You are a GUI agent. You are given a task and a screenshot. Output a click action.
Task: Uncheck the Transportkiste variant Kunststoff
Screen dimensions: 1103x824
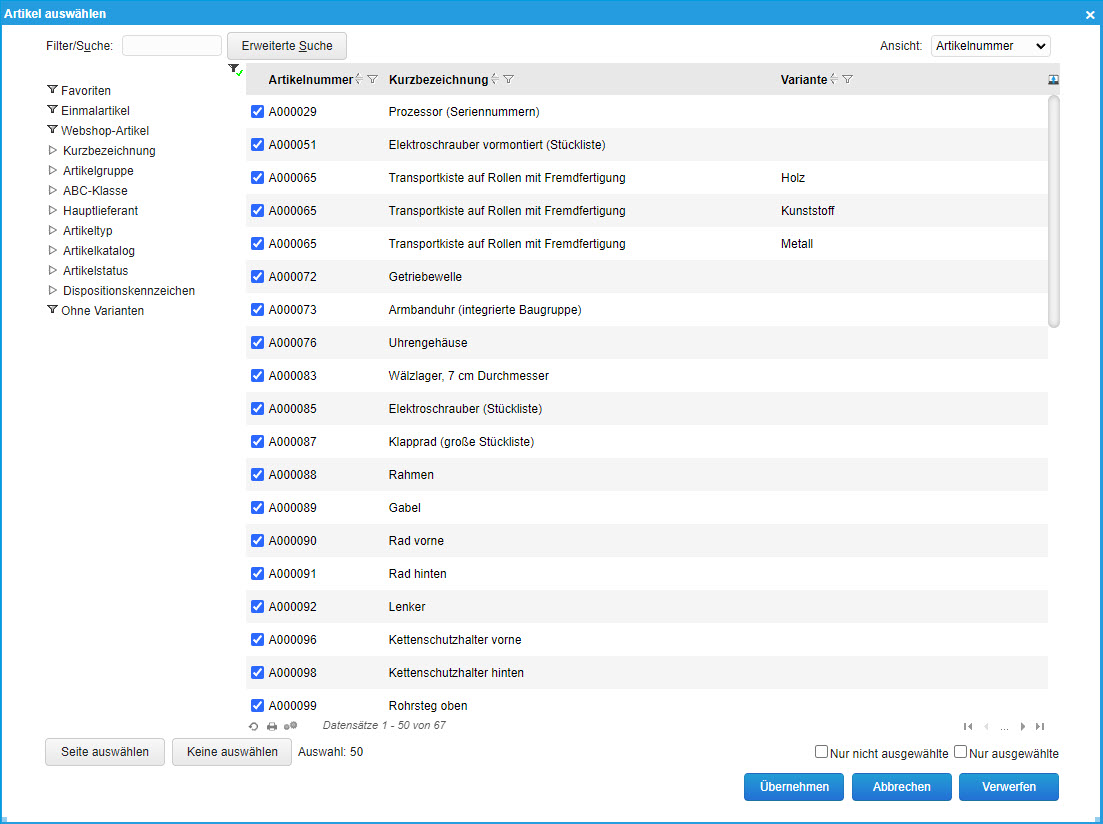pyautogui.click(x=257, y=211)
